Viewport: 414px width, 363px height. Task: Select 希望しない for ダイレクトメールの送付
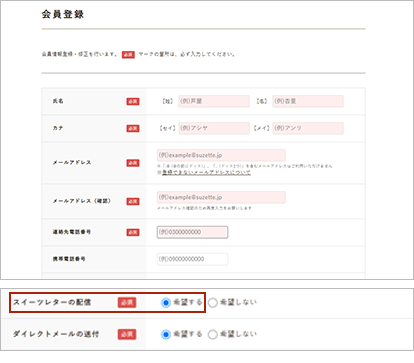pos(213,334)
